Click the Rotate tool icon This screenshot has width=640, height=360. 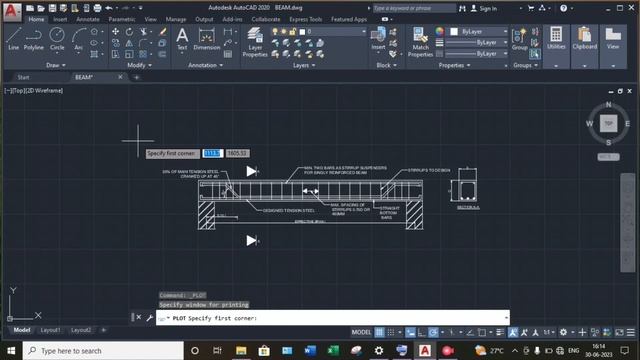pyautogui.click(x=129, y=31)
